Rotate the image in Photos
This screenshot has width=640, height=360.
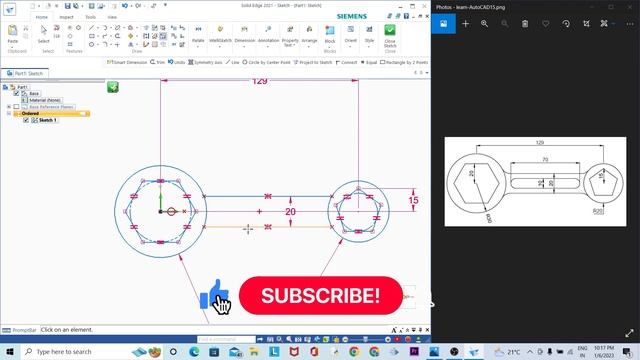566,24
